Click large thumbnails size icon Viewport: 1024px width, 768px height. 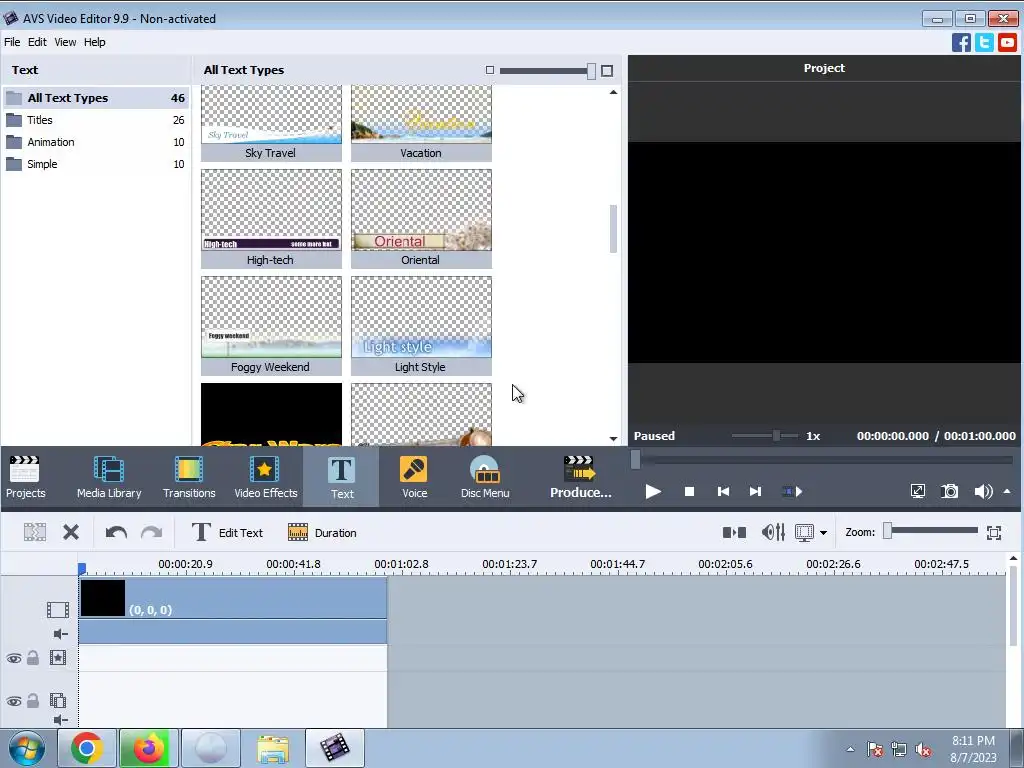point(607,71)
